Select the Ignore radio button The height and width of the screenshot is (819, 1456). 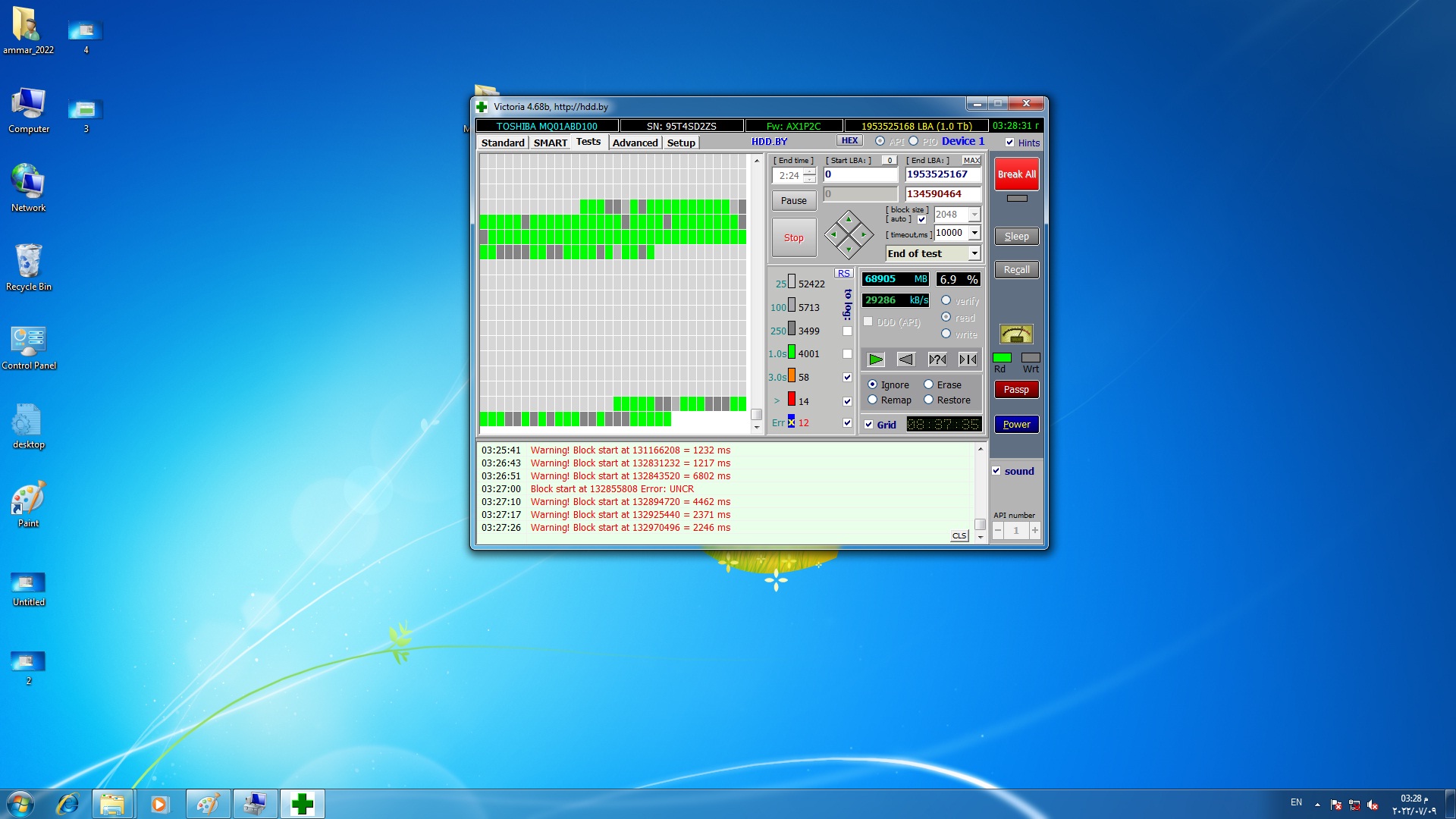point(873,384)
